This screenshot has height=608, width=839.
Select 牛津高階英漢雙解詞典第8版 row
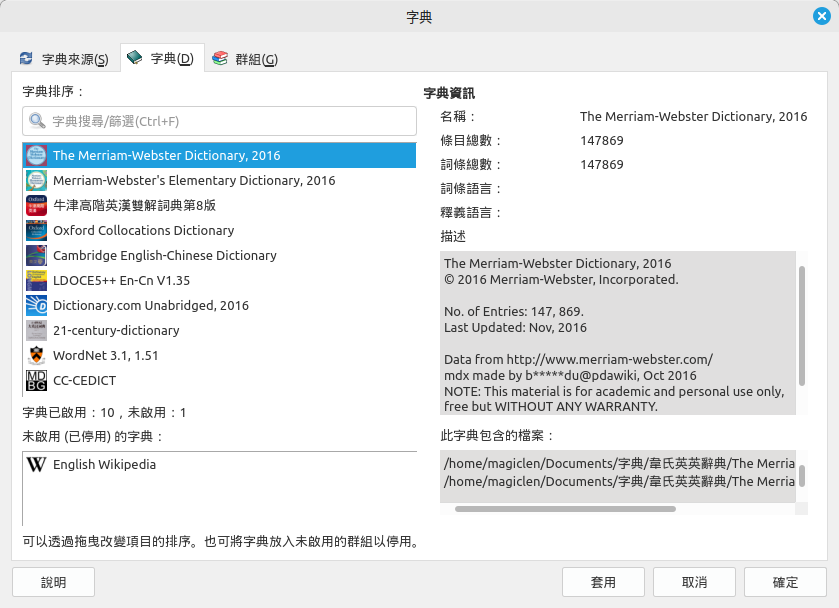tap(219, 206)
